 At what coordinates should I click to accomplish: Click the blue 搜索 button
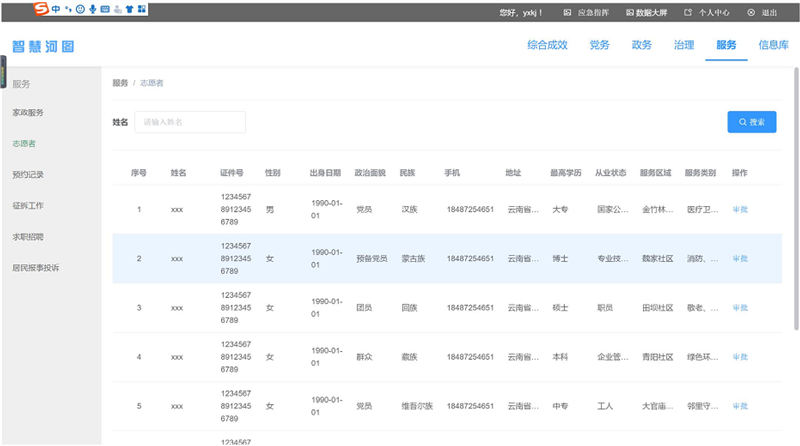pos(752,122)
